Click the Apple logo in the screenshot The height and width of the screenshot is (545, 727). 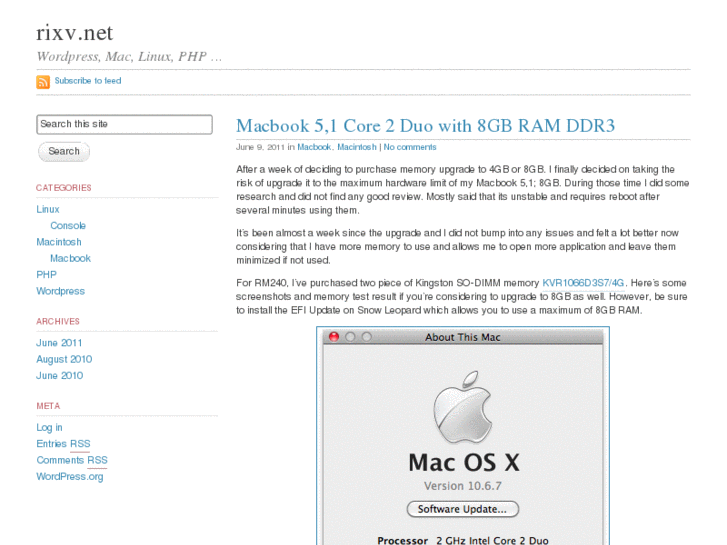(x=463, y=407)
